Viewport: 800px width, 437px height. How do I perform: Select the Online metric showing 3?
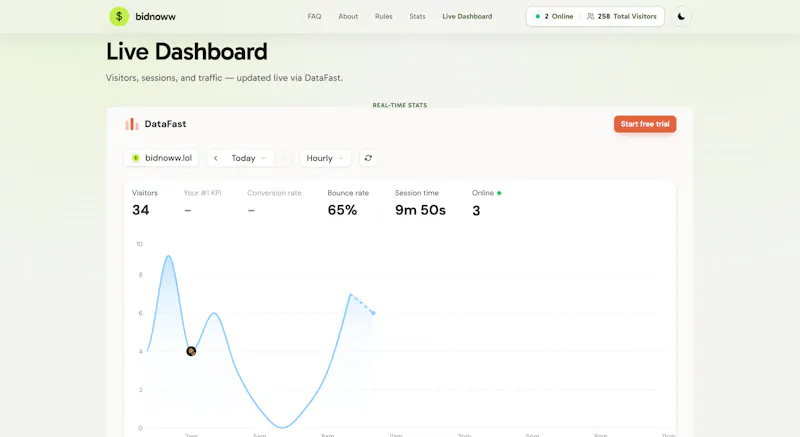486,202
